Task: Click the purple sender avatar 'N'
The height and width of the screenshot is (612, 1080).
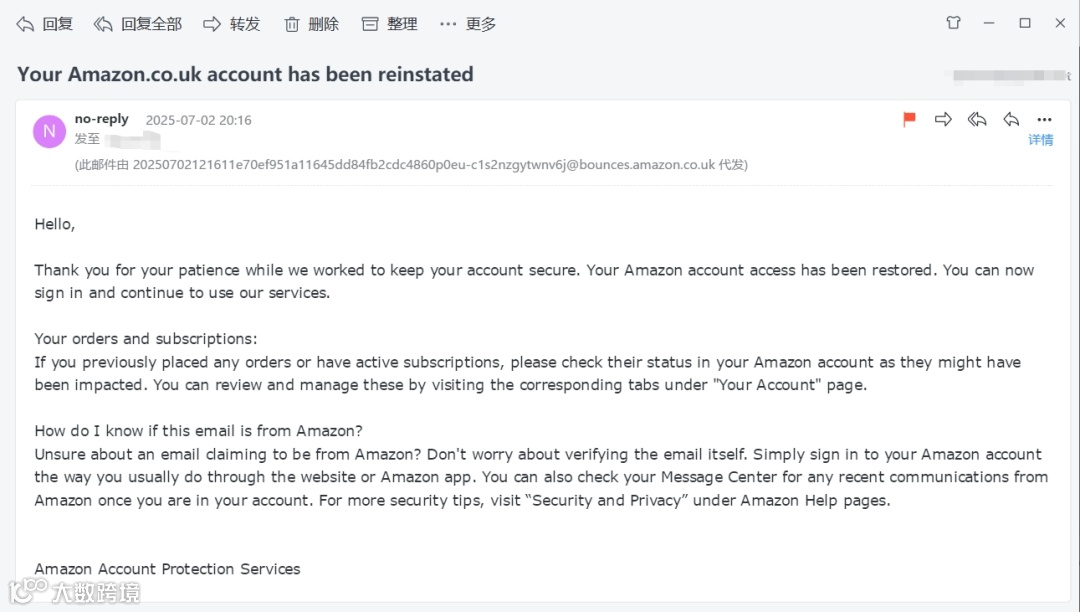Action: point(49,132)
